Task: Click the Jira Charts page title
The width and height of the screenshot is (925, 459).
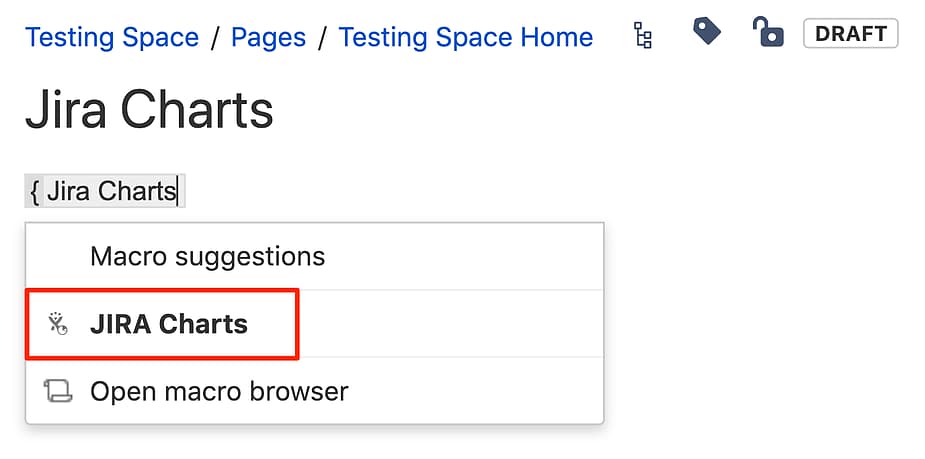Action: [x=149, y=111]
